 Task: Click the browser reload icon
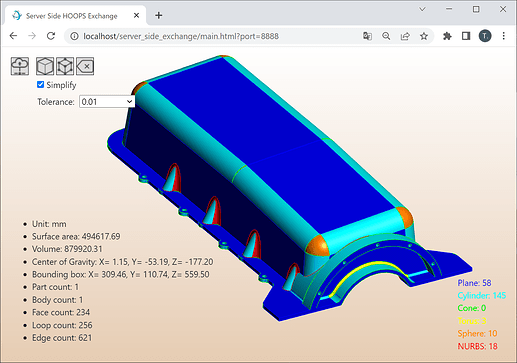pyautogui.click(x=51, y=36)
